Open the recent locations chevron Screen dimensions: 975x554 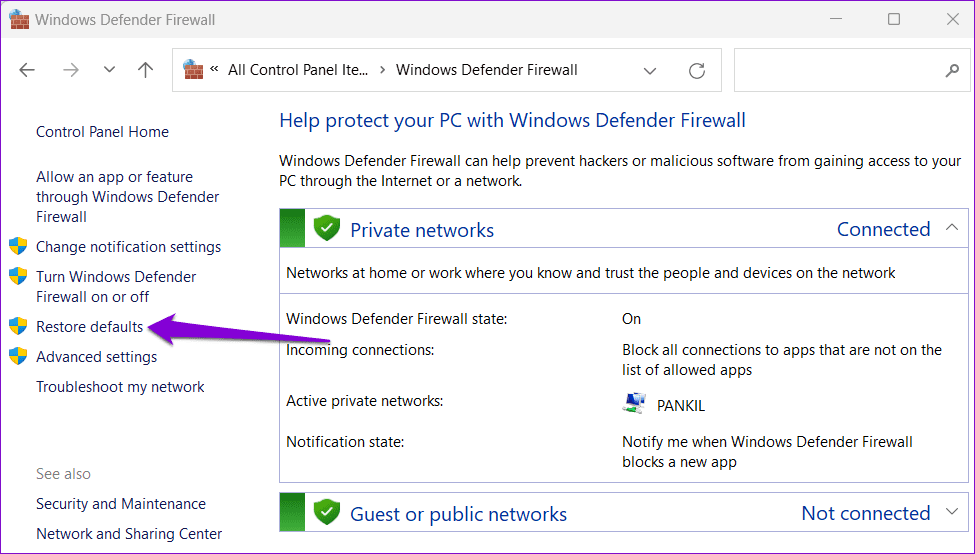(109, 70)
